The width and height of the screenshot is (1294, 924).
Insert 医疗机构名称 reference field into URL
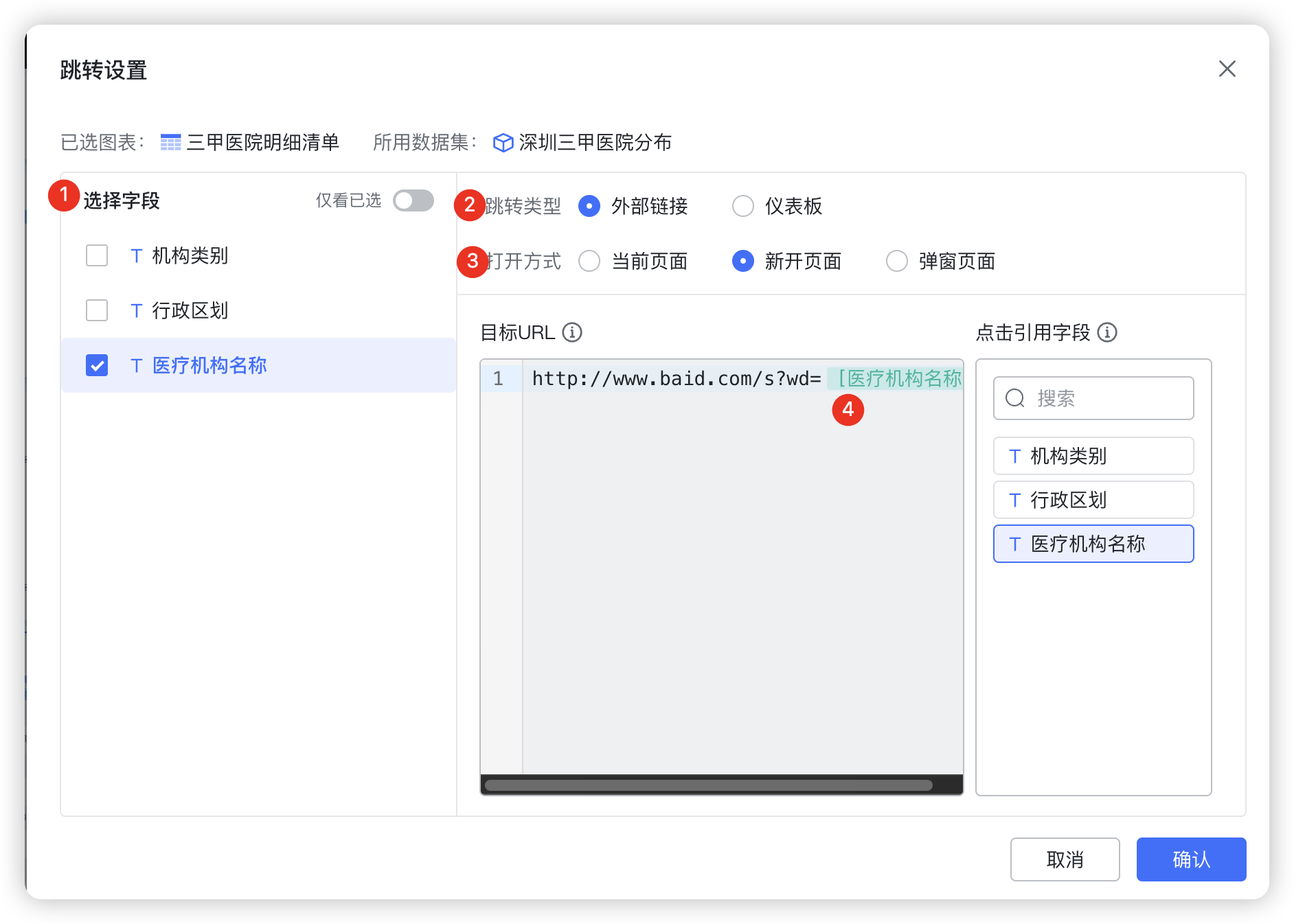click(x=1093, y=544)
